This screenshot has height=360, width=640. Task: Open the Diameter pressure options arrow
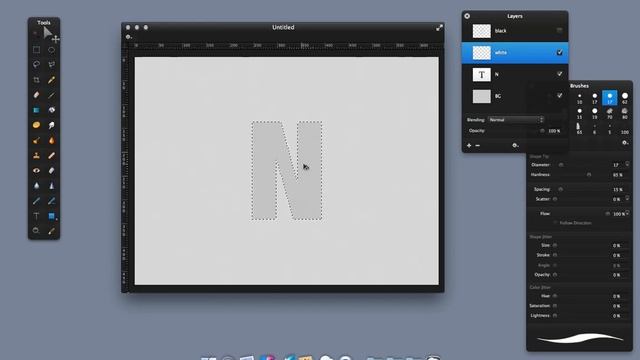627,164
